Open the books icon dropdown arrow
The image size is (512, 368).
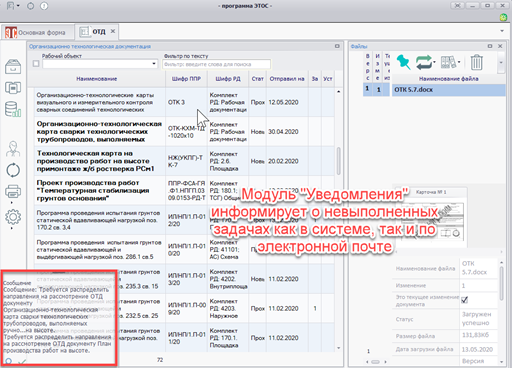(459, 62)
